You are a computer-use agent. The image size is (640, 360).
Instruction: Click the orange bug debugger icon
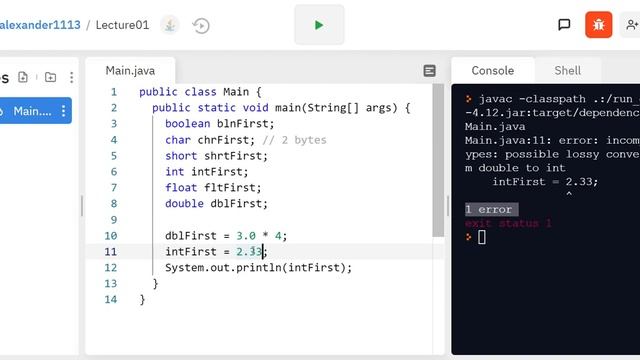pos(598,25)
